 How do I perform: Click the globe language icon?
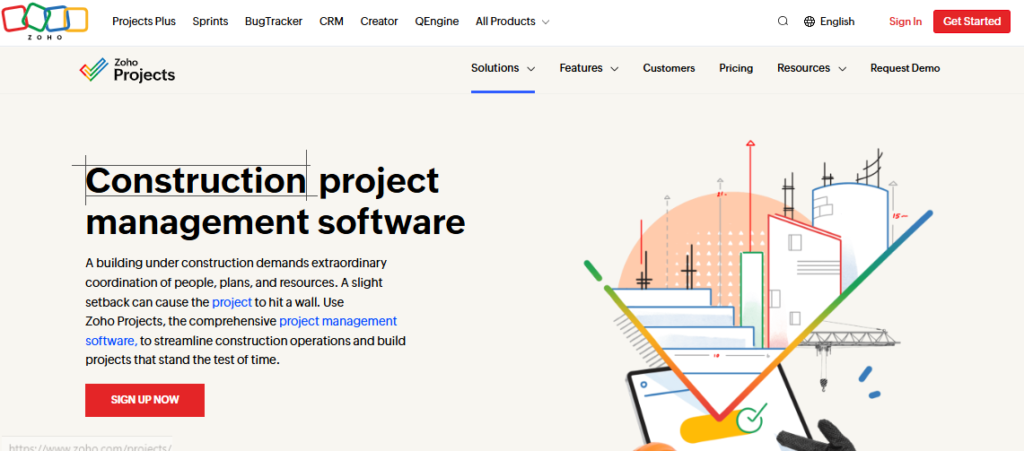(x=810, y=22)
